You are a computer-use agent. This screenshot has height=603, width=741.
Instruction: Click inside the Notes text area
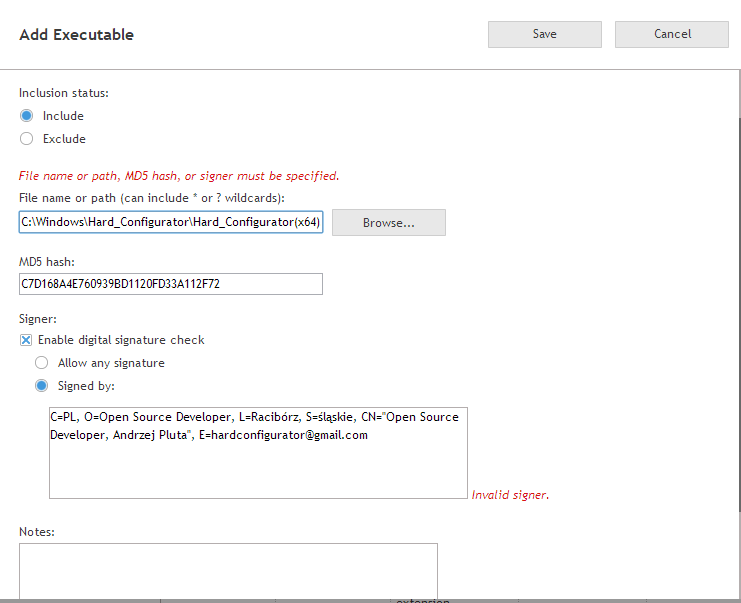[x=228, y=571]
